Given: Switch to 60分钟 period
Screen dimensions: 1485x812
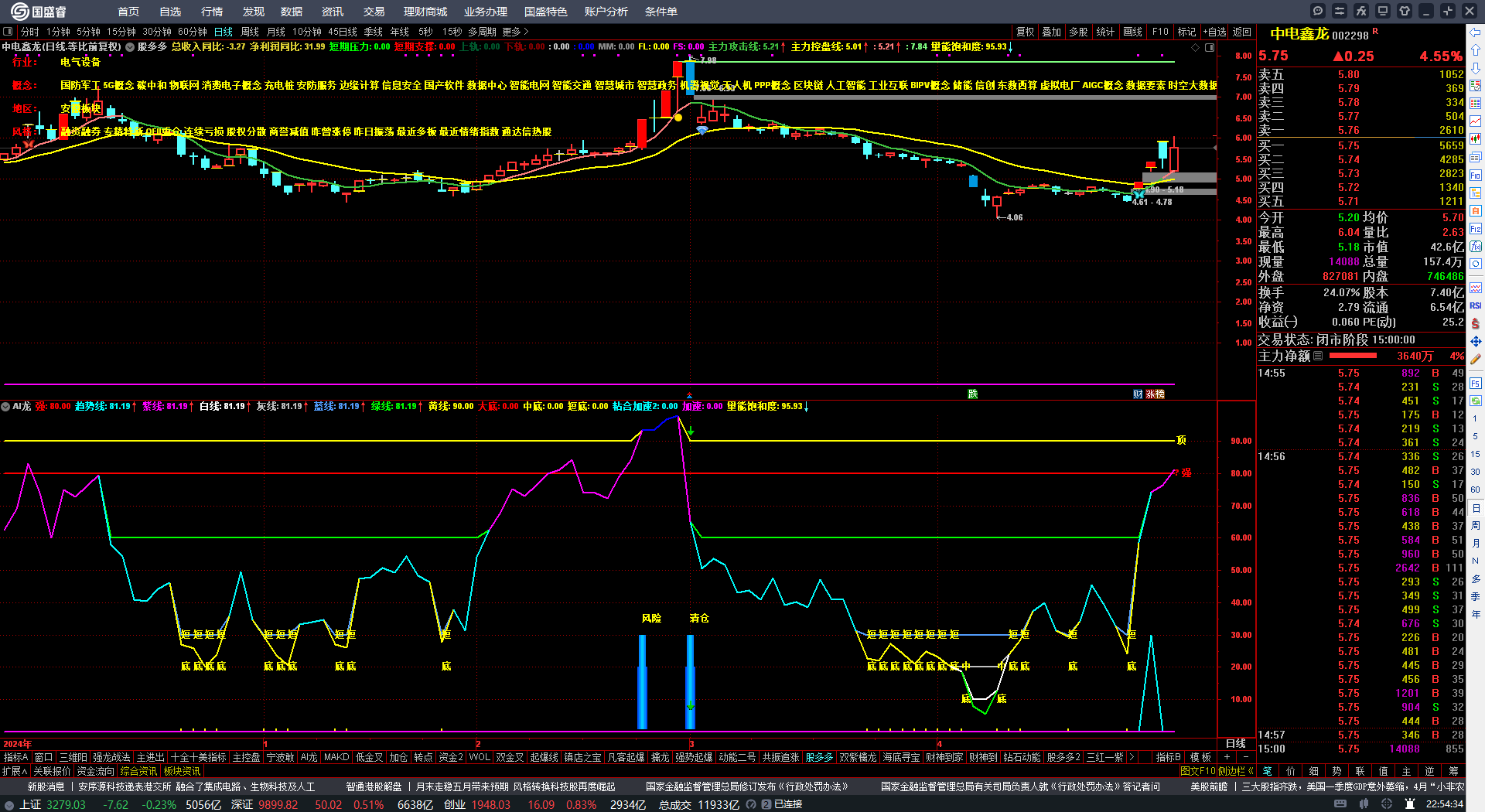Looking at the screenshot, I should 192,32.
